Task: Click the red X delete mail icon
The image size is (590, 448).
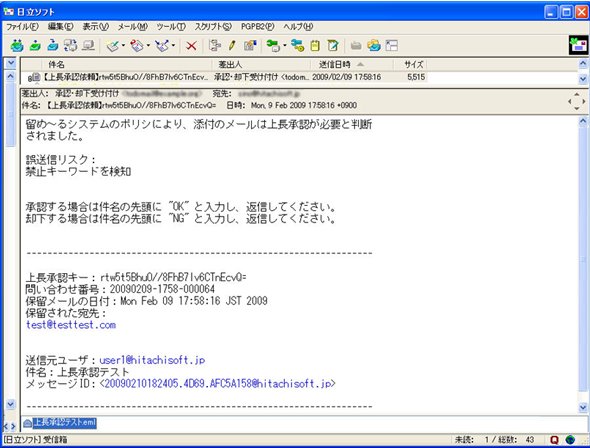Action: point(191,46)
